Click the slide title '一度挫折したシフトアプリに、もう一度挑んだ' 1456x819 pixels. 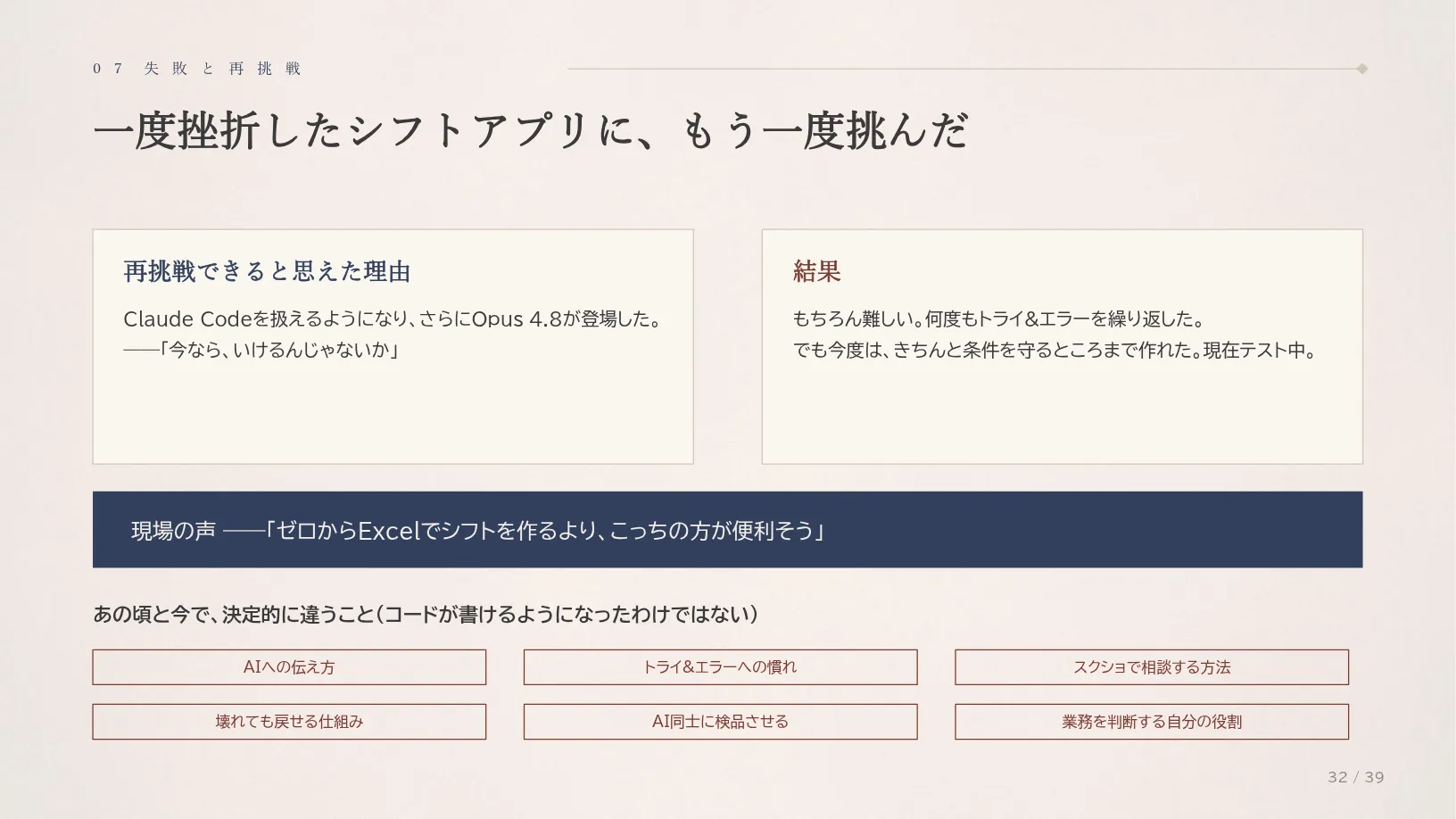point(530,131)
